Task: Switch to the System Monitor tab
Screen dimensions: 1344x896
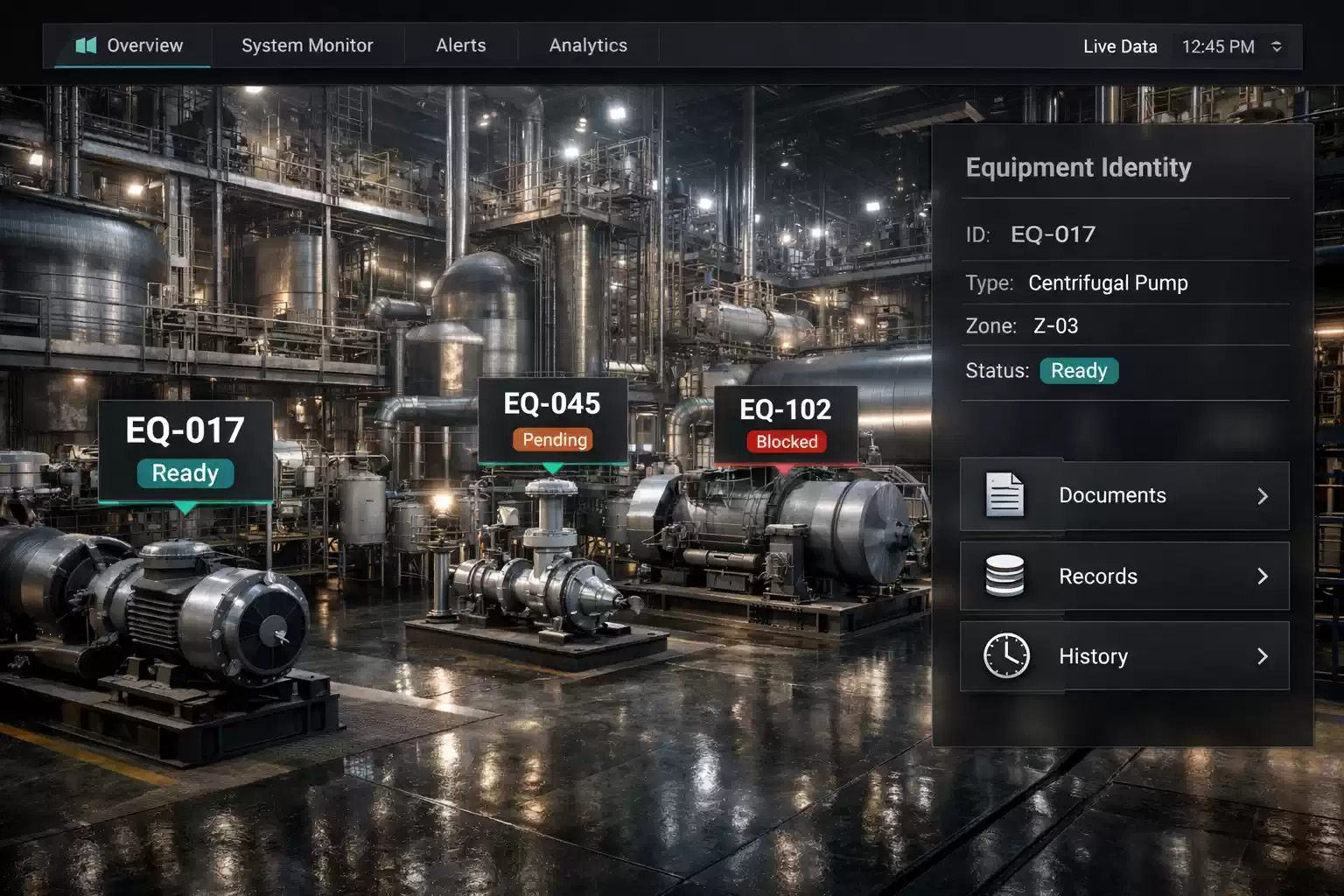Action: pyautogui.click(x=307, y=45)
